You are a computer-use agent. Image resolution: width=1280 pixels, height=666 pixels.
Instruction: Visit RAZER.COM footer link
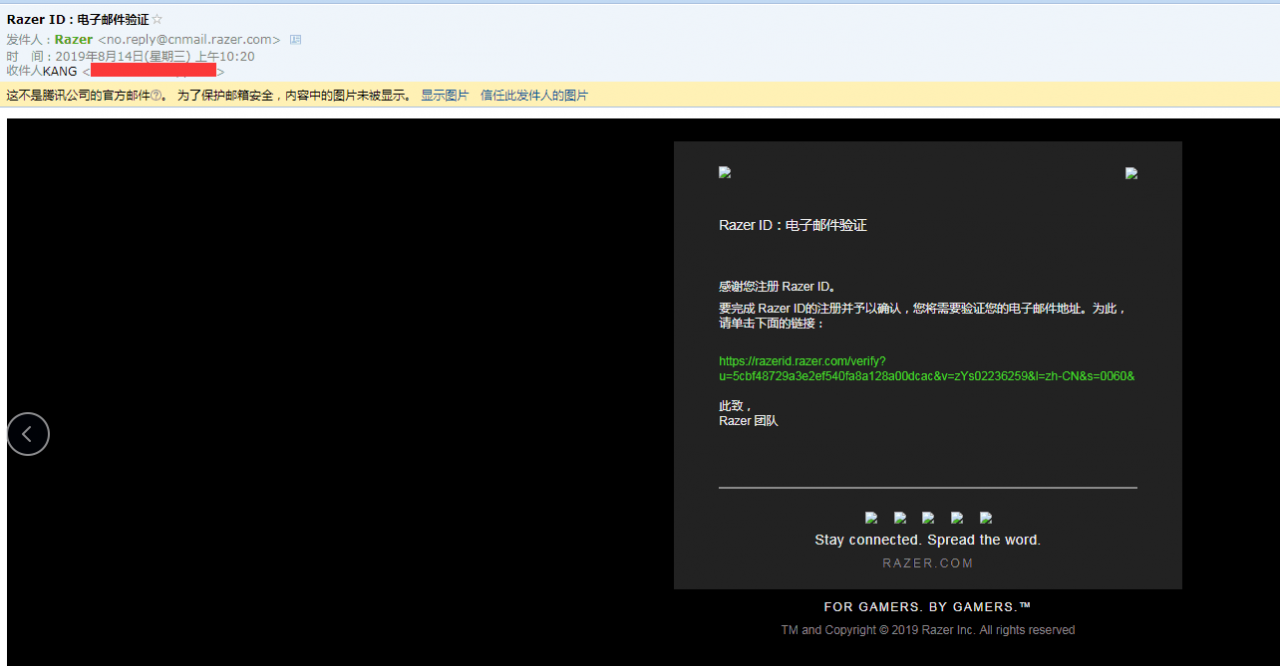pyautogui.click(x=927, y=563)
